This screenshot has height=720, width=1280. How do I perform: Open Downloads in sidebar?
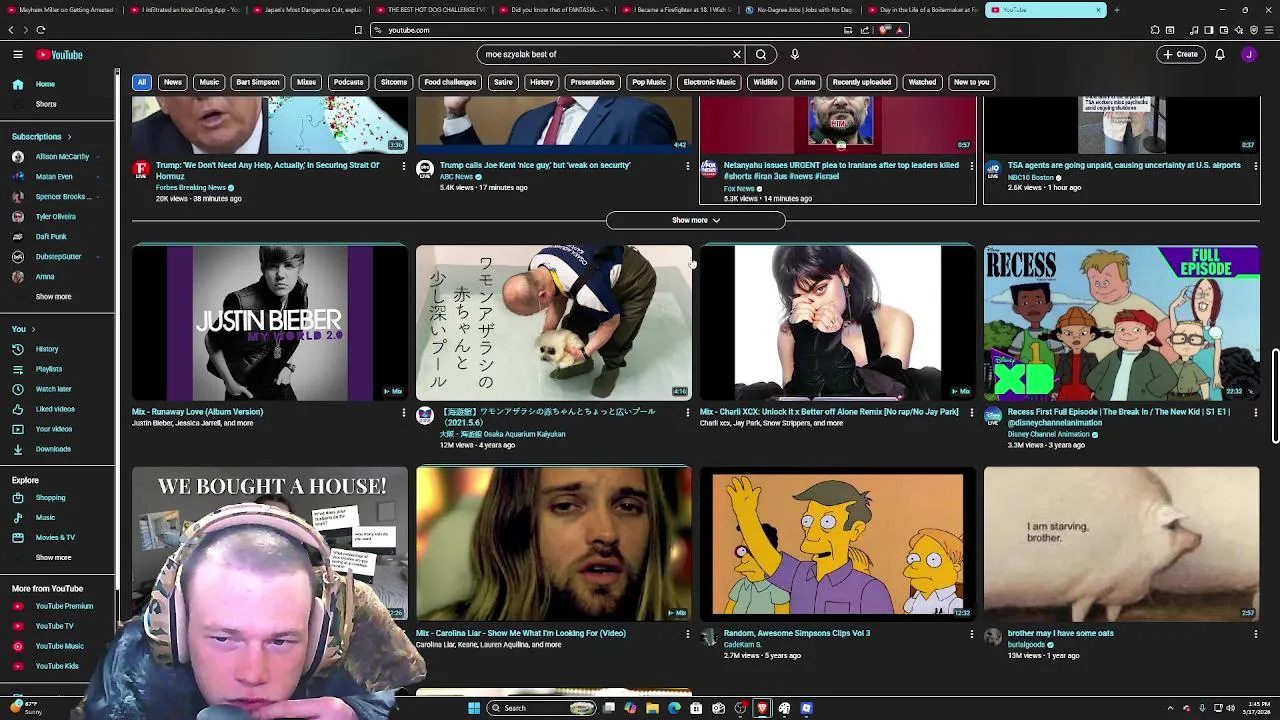(58, 449)
